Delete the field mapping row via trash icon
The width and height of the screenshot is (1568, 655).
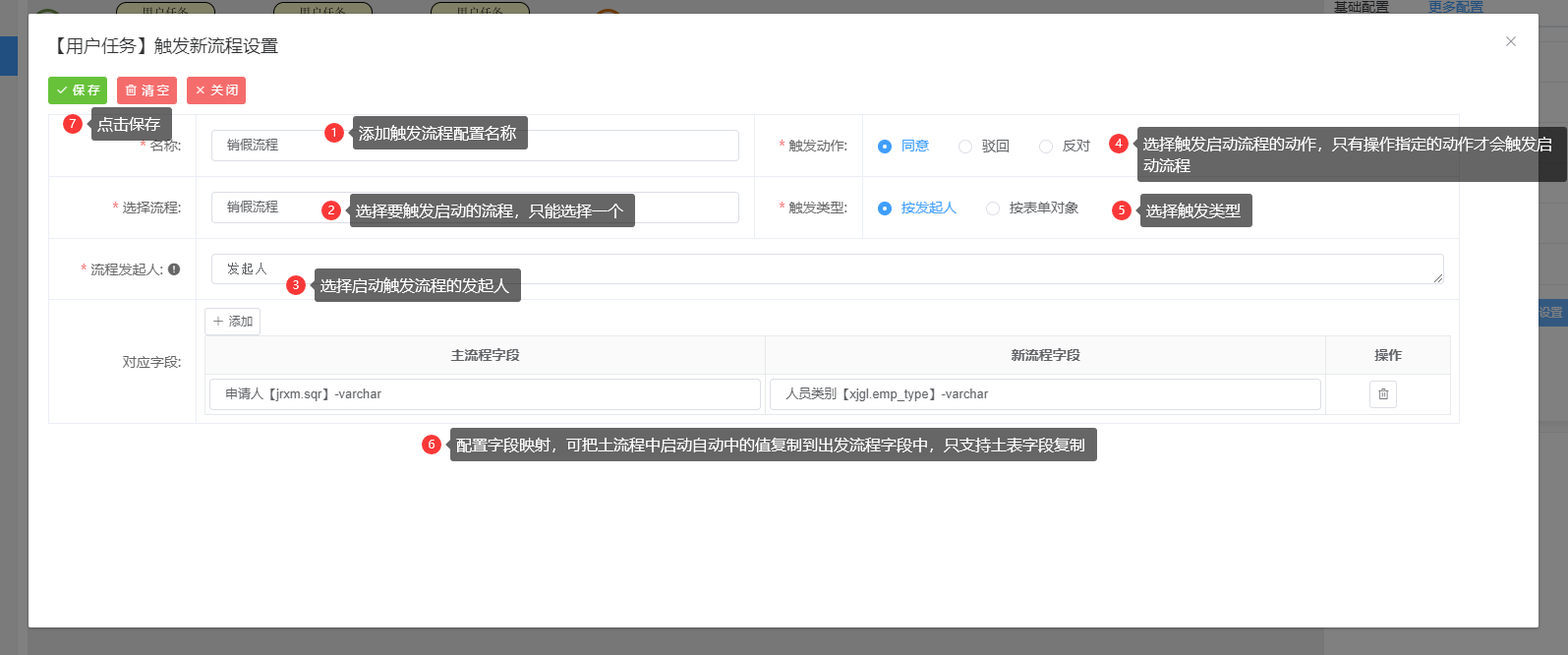pos(1383,394)
